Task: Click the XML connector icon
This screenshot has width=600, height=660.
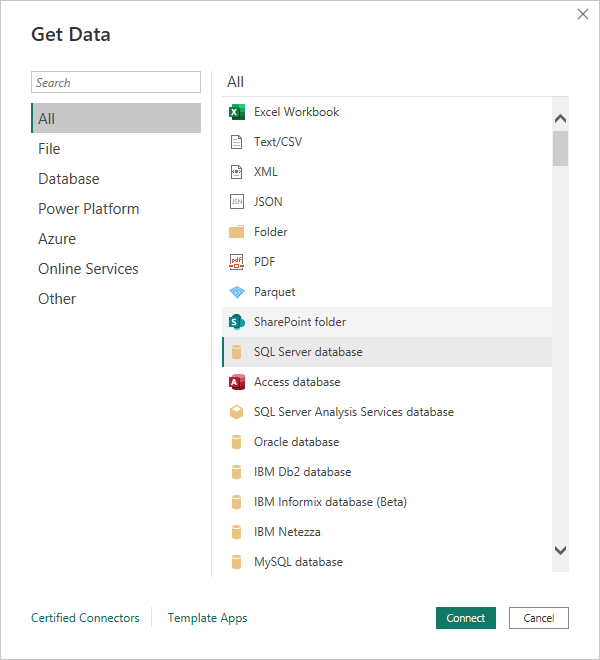Action: click(x=237, y=172)
